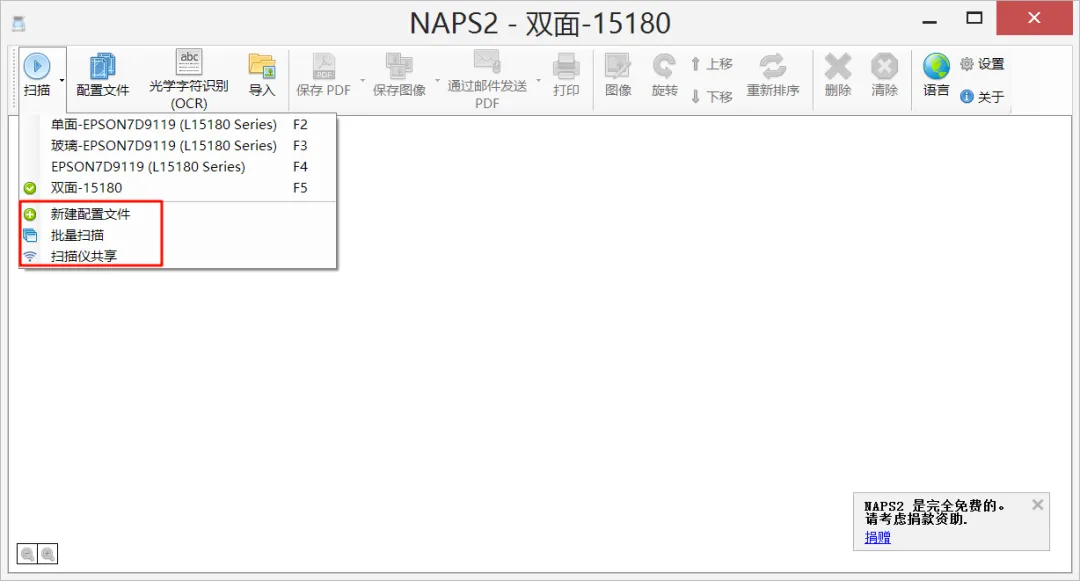Select profile 玻璃-EPSON7D9119 (F3)
This screenshot has height=581, width=1080.
pyautogui.click(x=178, y=146)
